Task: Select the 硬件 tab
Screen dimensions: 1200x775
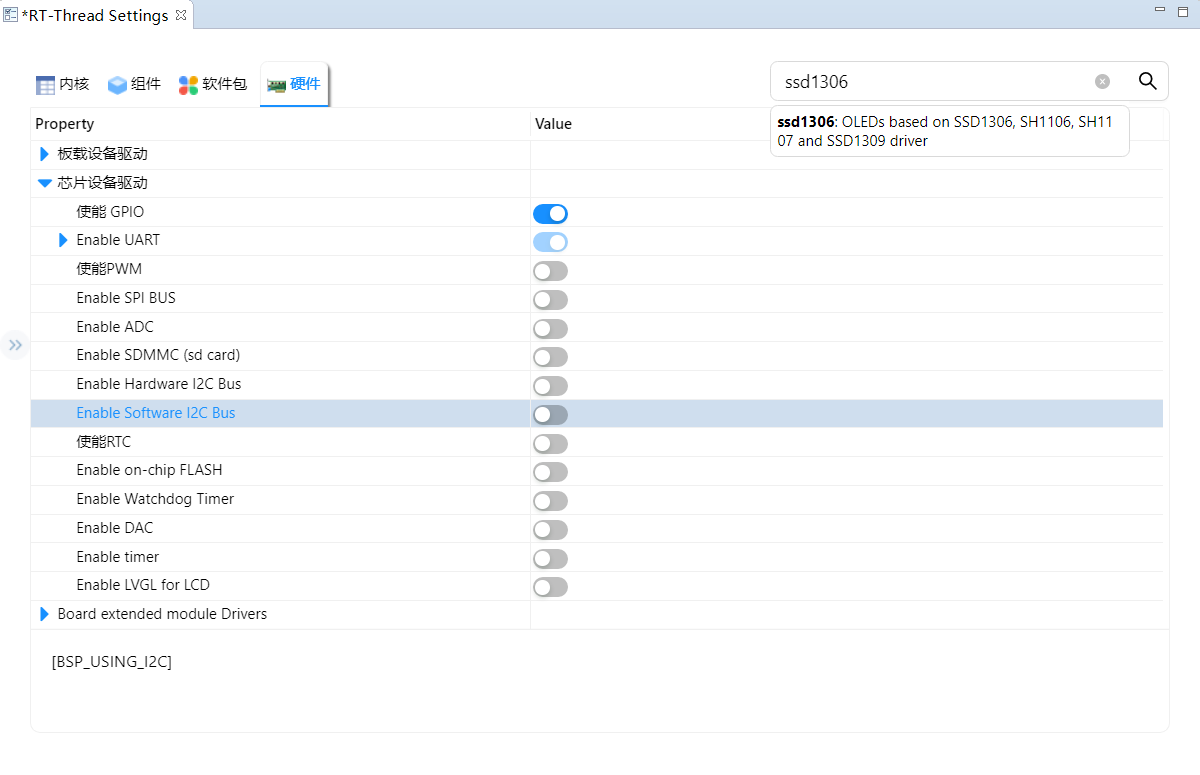Action: coord(294,85)
